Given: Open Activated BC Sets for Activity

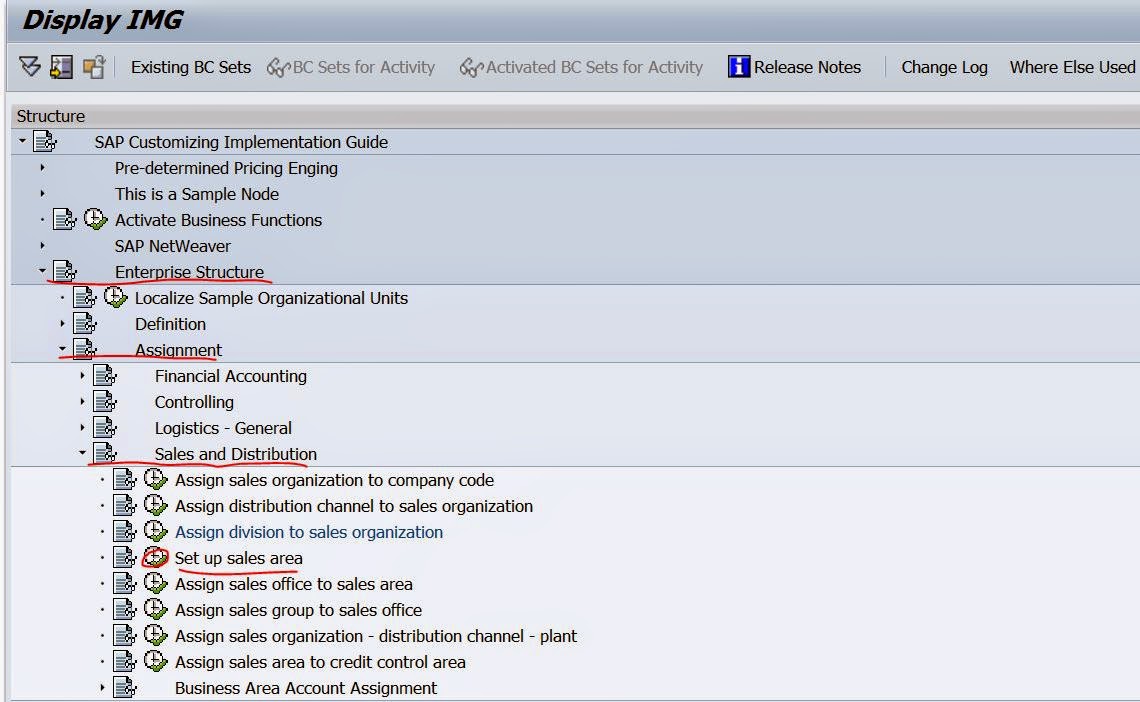Looking at the screenshot, I should click(581, 67).
